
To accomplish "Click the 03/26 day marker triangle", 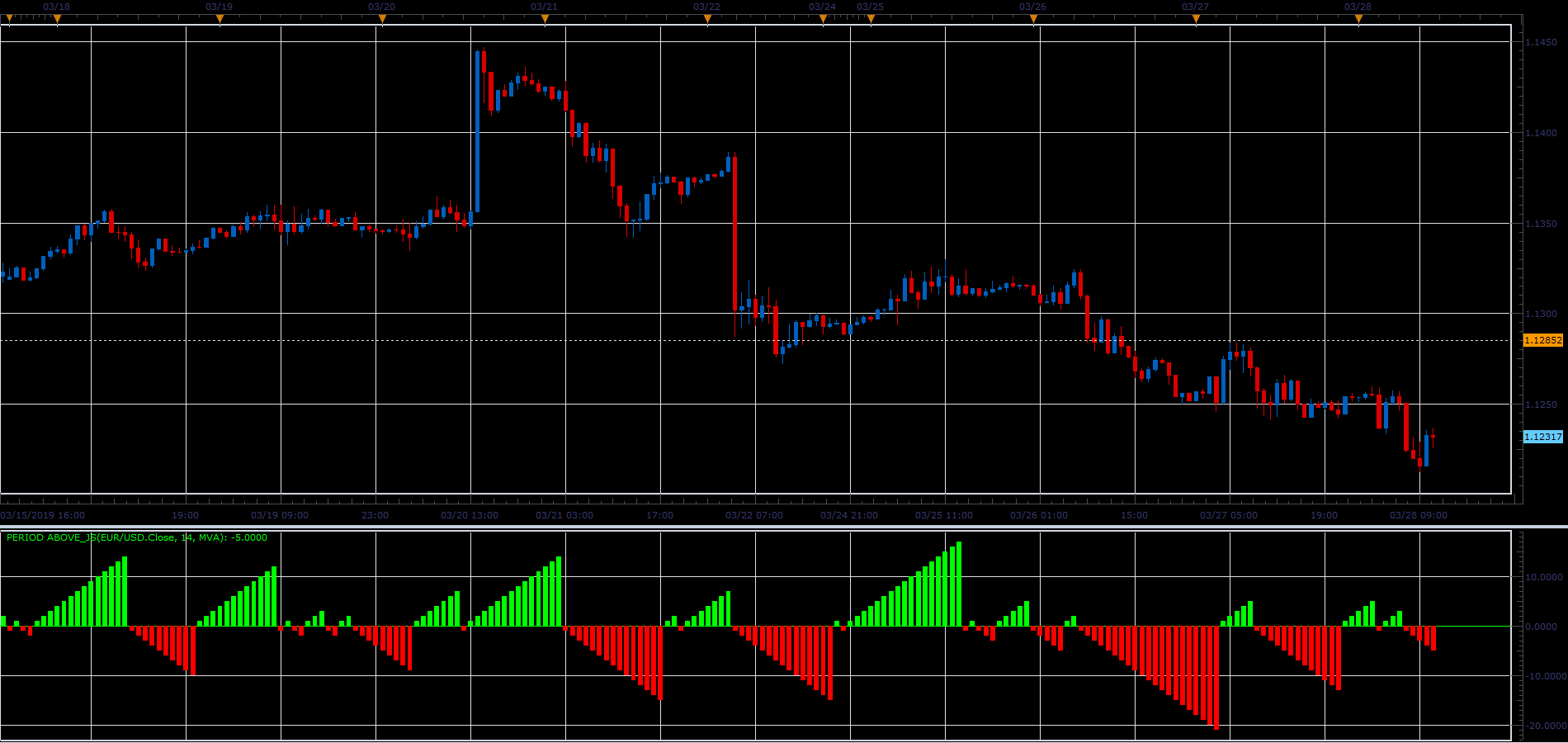I will pos(1033,19).
